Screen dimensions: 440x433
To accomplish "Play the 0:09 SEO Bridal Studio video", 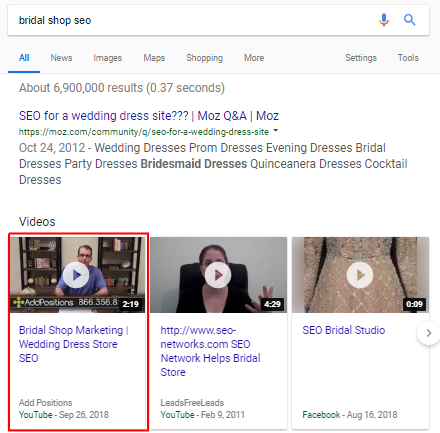I will [x=360, y=275].
